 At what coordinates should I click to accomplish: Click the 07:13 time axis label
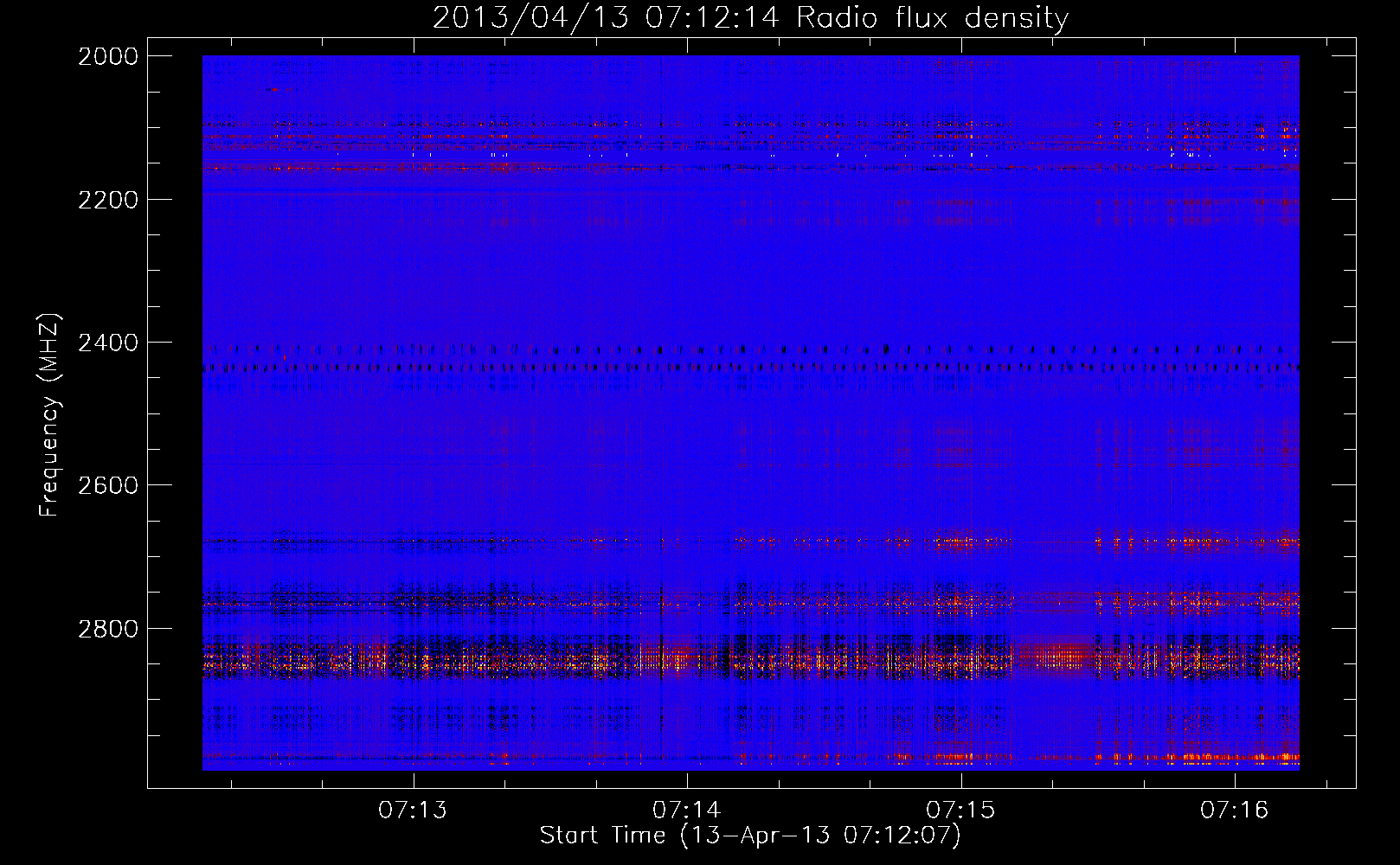pyautogui.click(x=413, y=810)
